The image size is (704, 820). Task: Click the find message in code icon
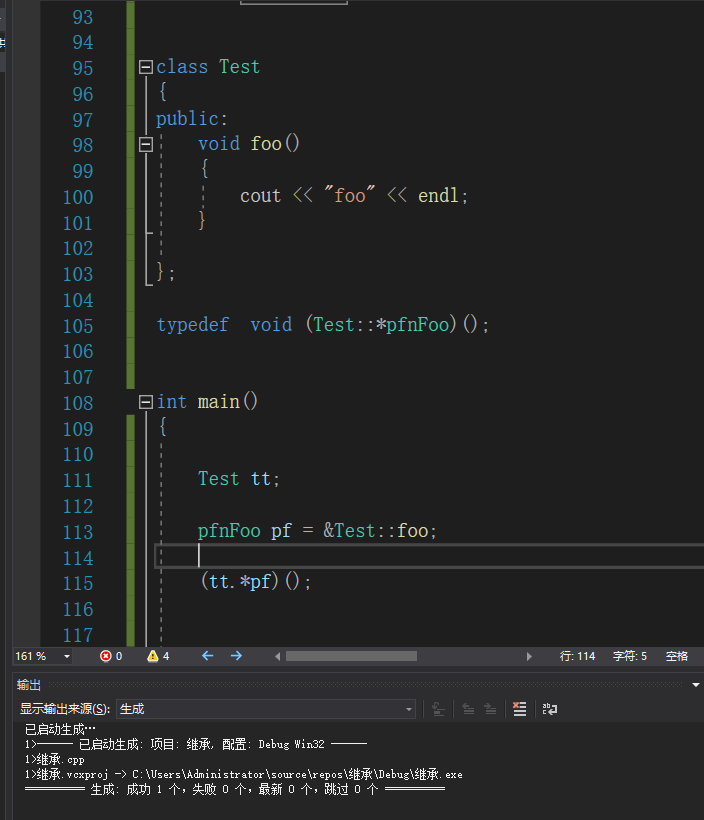click(438, 709)
